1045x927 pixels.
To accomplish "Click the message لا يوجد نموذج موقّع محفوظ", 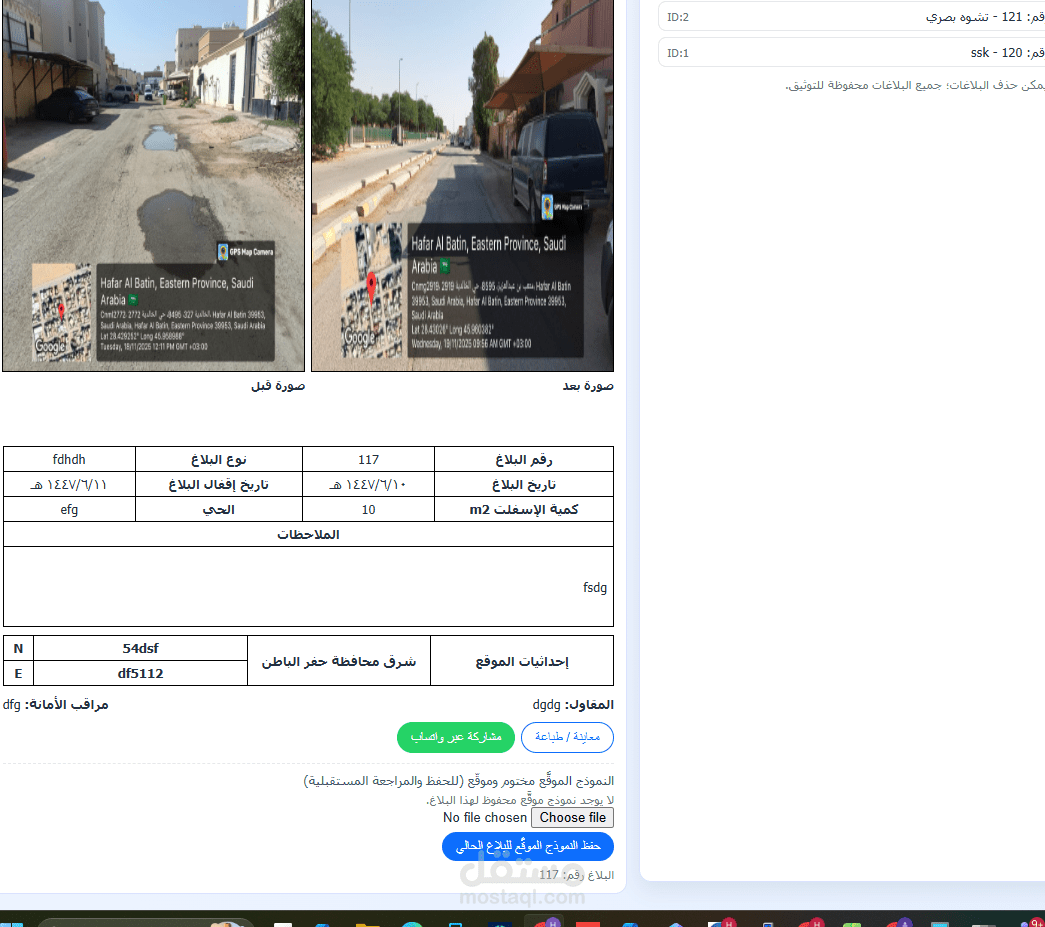I will coord(521,800).
